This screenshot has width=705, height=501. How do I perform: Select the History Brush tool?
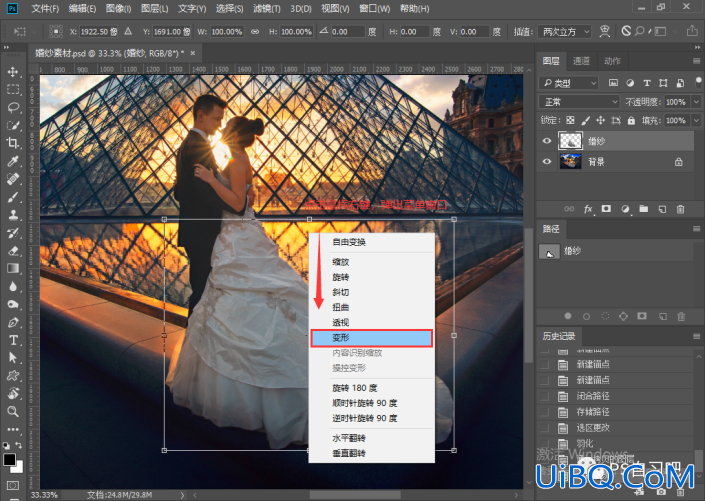pos(13,233)
